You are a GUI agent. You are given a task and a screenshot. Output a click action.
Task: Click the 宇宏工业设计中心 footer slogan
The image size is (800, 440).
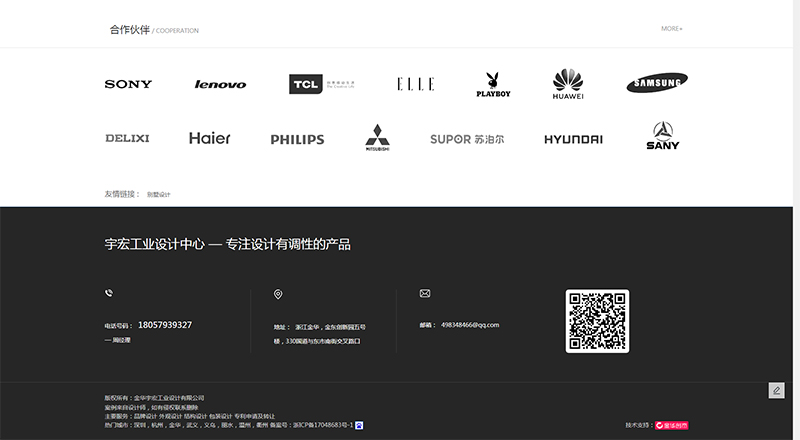pyautogui.click(x=228, y=245)
